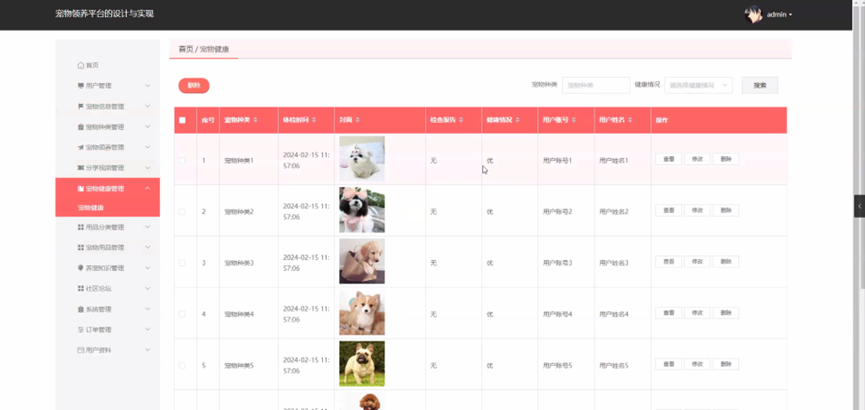
Task: Go to 首页 in the breadcrumb
Action: pyautogui.click(x=186, y=49)
